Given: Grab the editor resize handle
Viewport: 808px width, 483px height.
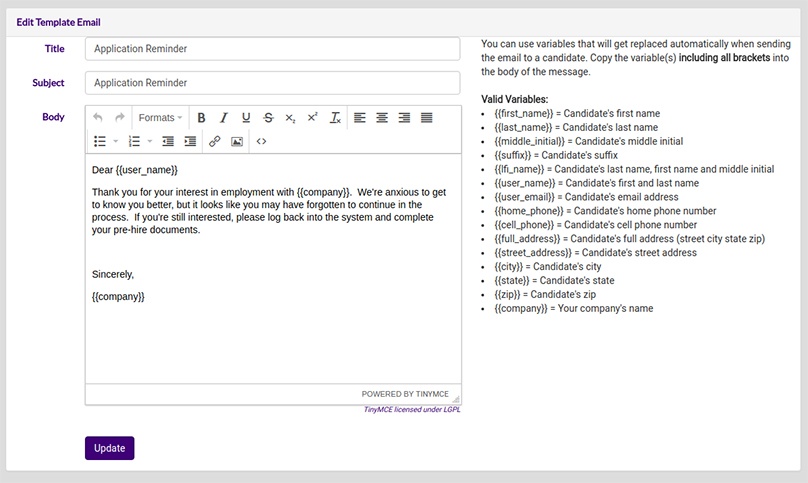Looking at the screenshot, I should click(456, 398).
